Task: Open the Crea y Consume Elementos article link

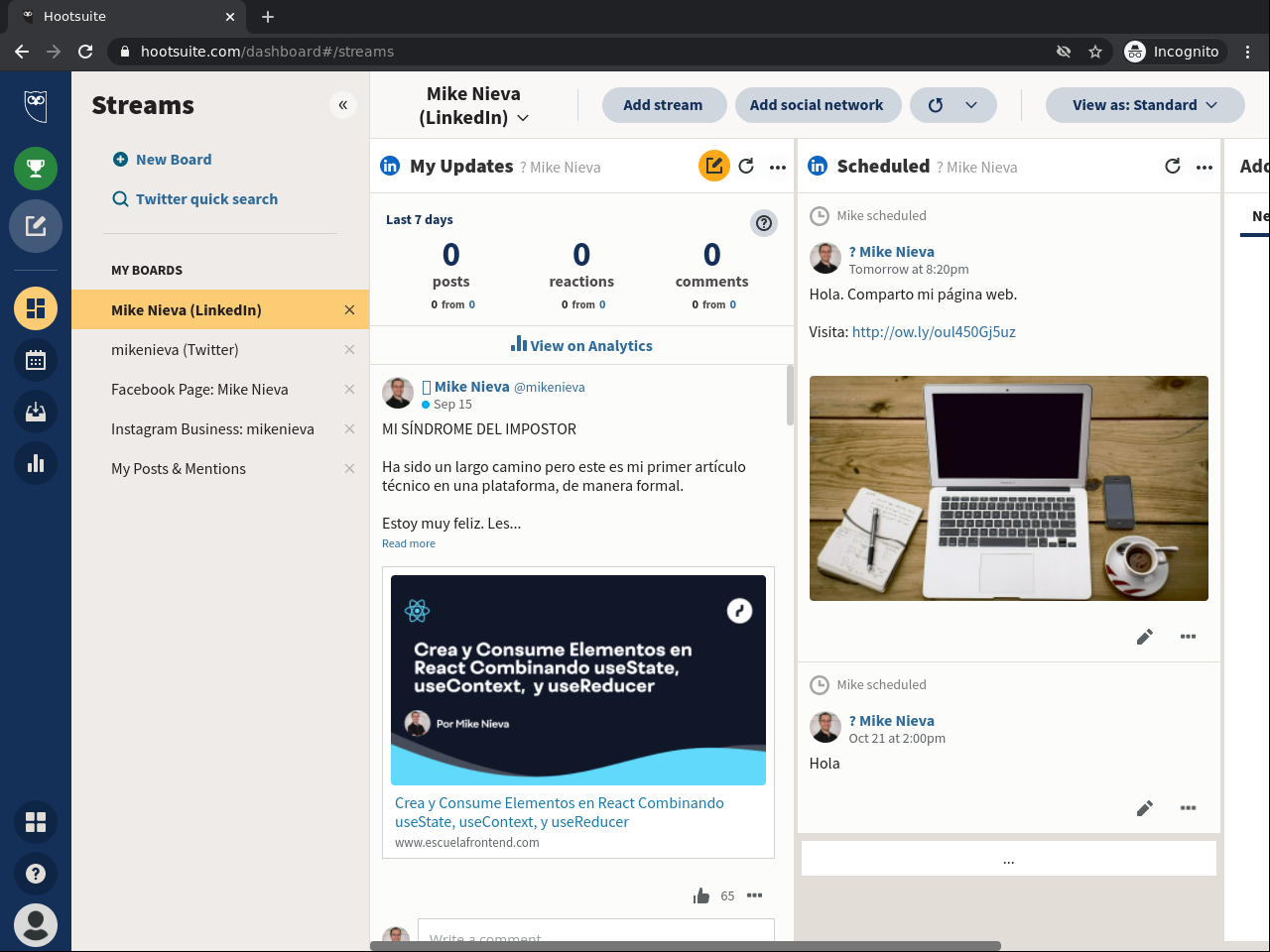Action: 560,812
